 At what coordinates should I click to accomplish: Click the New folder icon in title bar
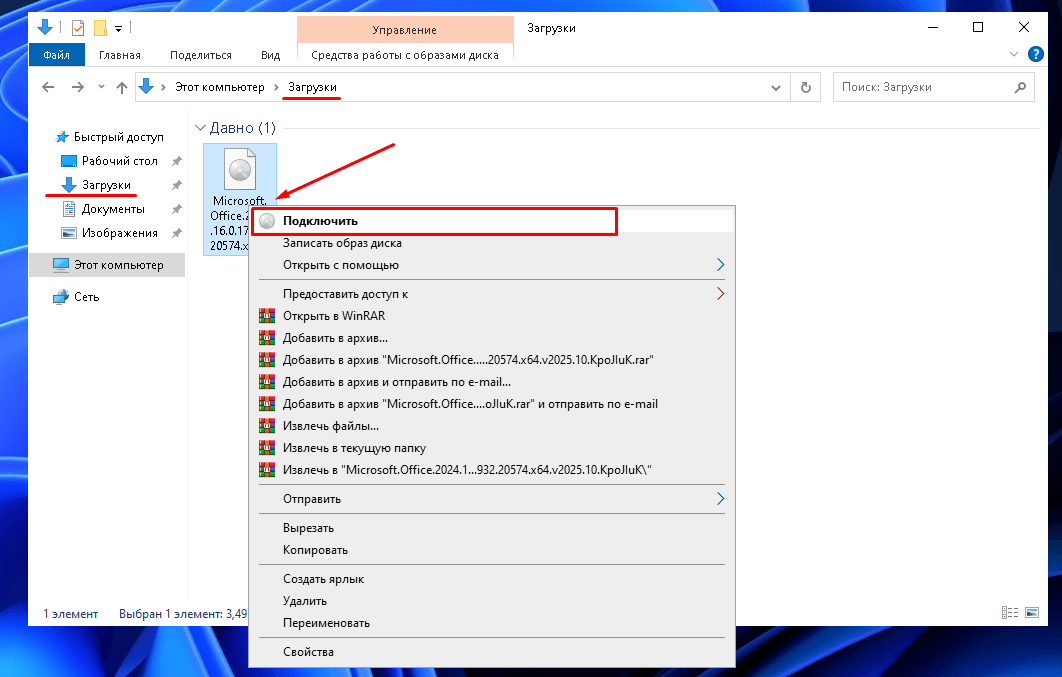pyautogui.click(x=100, y=28)
